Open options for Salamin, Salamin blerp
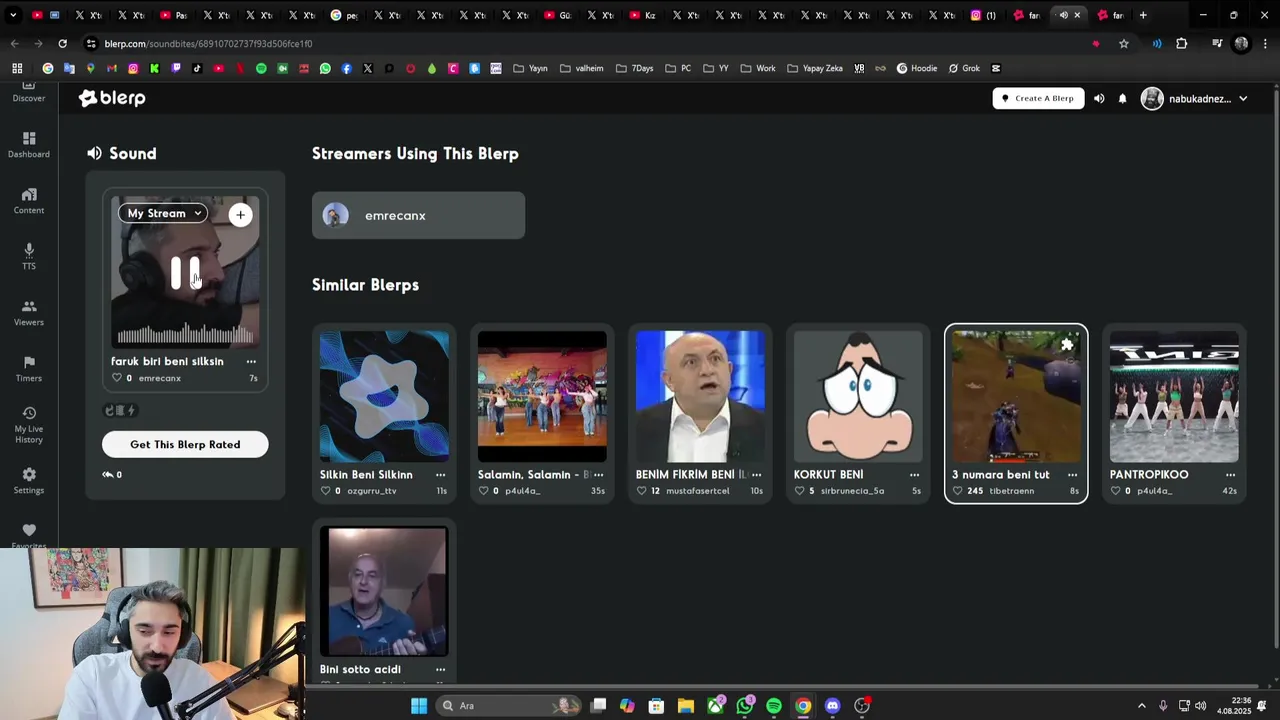This screenshot has width=1280, height=720. click(598, 475)
